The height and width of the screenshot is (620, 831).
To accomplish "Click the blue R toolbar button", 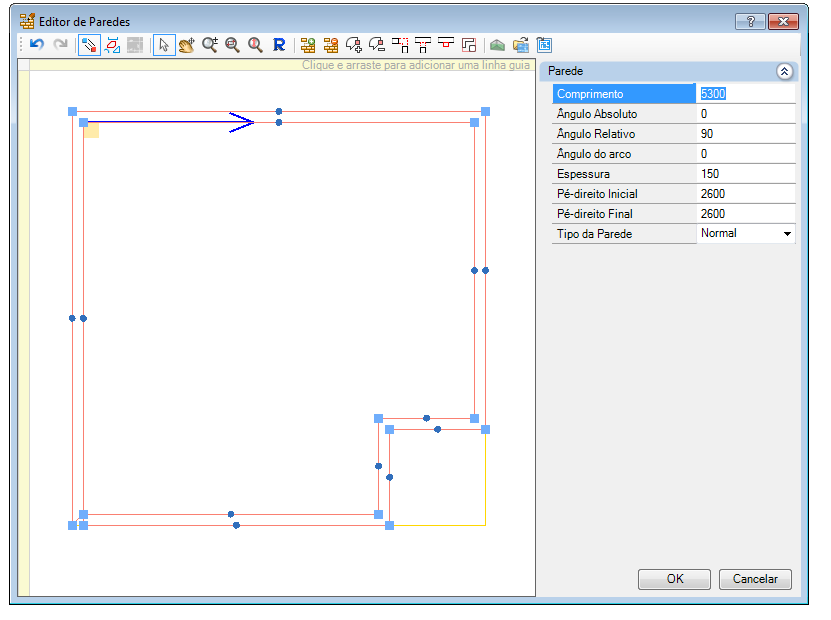I will (279, 45).
